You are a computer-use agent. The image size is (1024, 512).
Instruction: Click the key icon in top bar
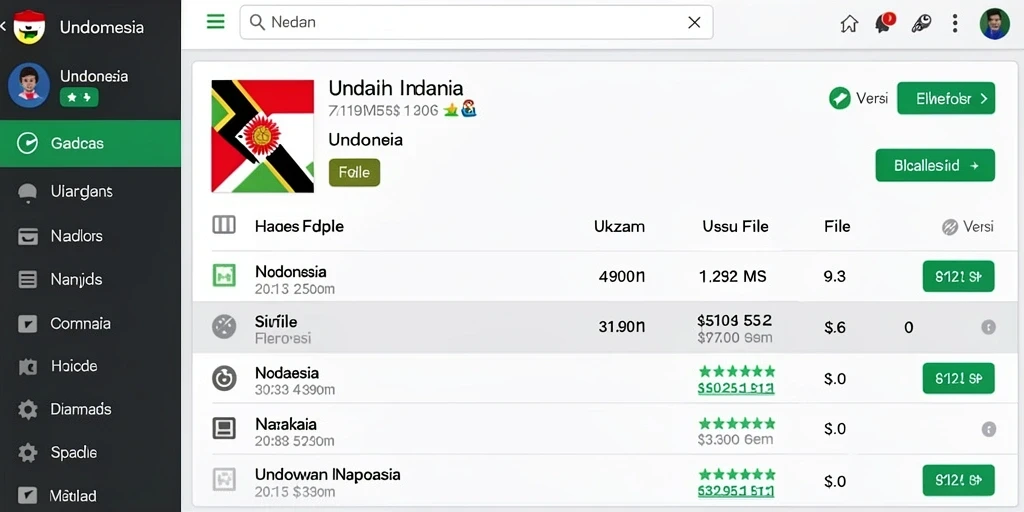coord(921,24)
